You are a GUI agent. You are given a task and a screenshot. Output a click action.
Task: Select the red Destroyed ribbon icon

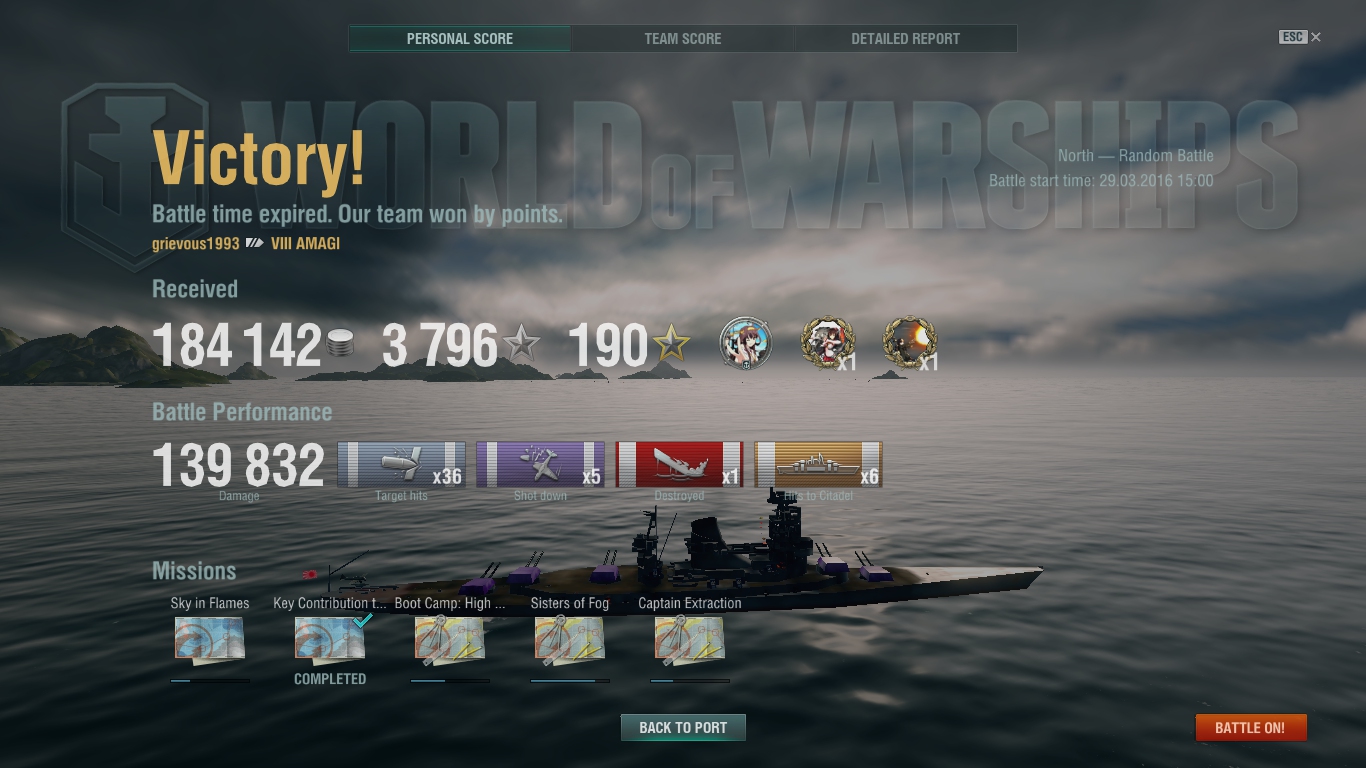click(x=679, y=465)
